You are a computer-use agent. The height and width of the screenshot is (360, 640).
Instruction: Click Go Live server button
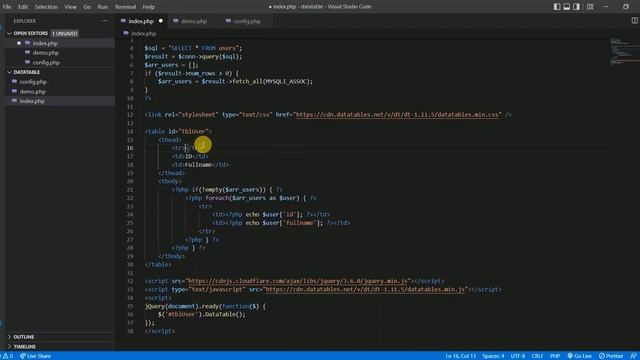click(x=580, y=356)
